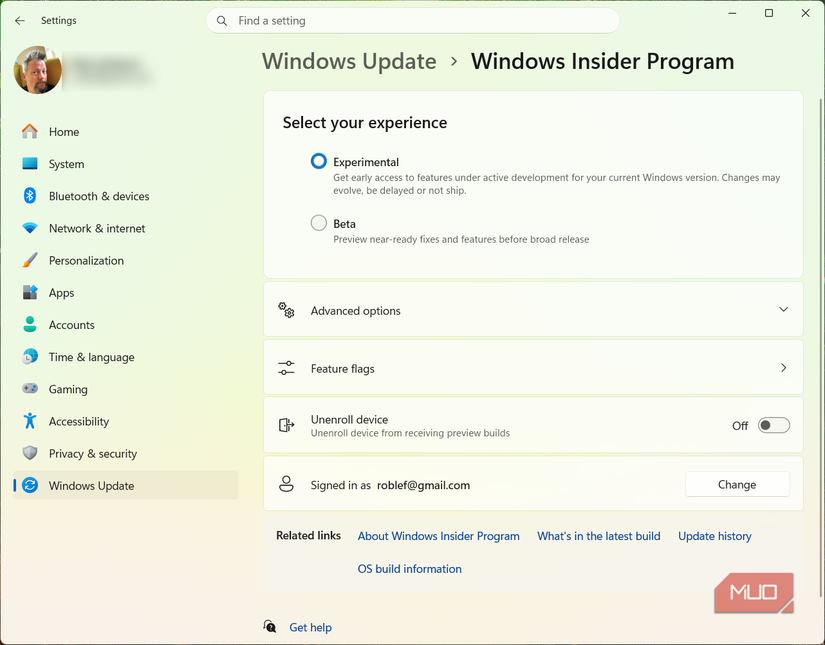Select the Experimental radio button
This screenshot has width=825, height=645.
pos(319,161)
